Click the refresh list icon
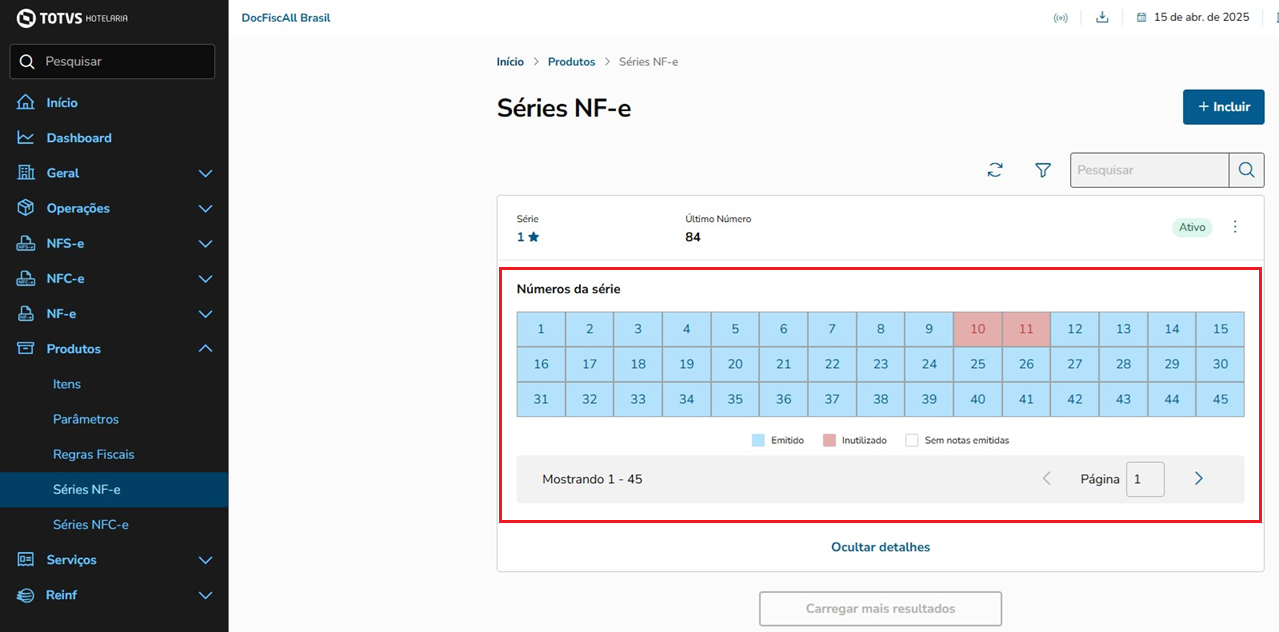 point(994,170)
